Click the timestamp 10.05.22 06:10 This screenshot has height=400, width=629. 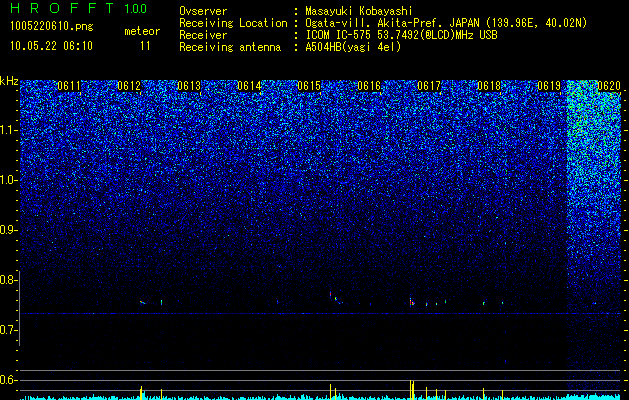click(x=51, y=46)
